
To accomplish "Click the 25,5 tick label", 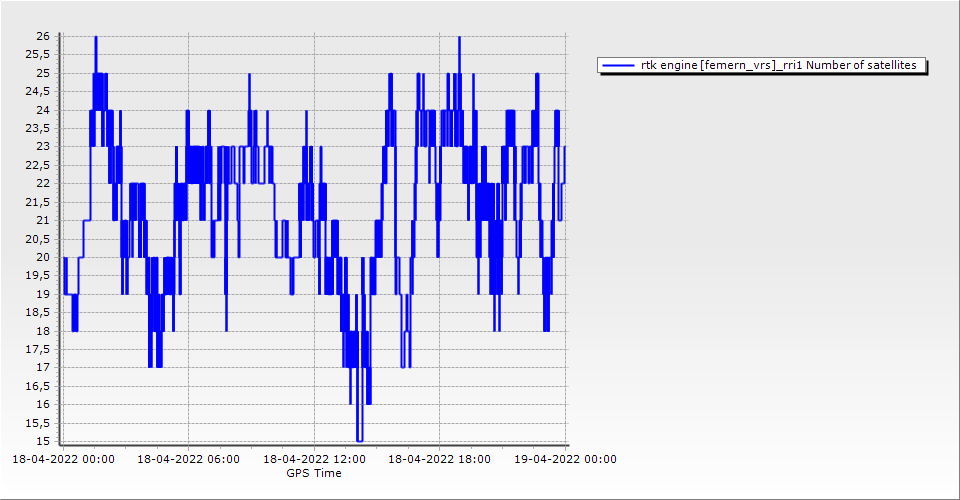I will [39, 55].
